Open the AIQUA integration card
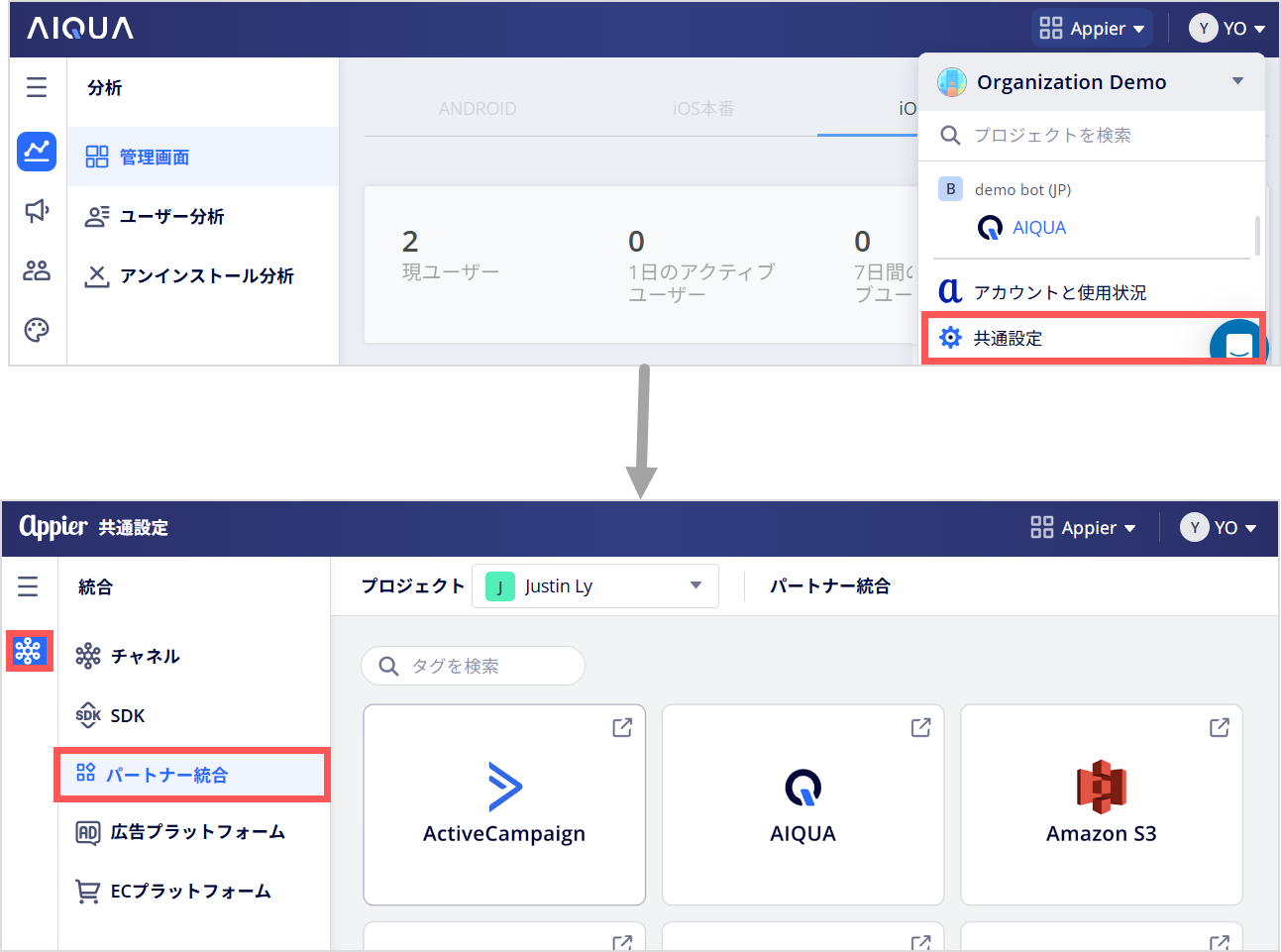Screen dimensions: 1281x952 (802, 804)
